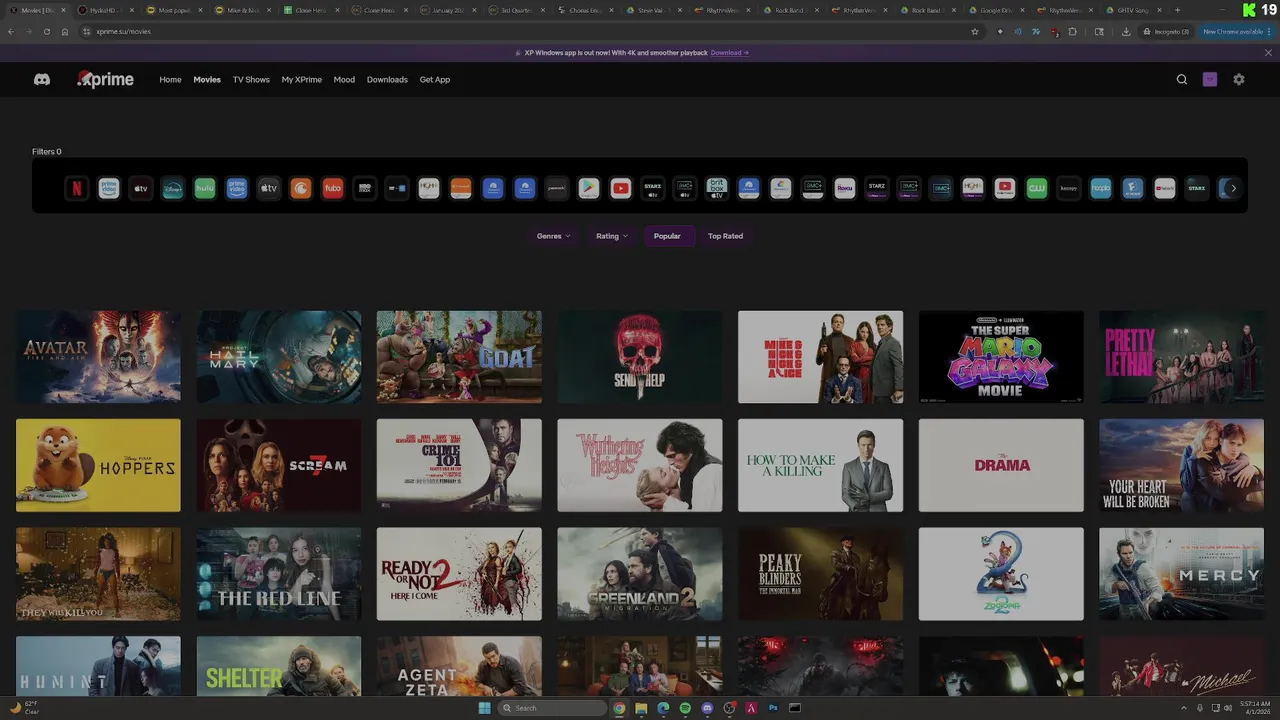The width and height of the screenshot is (1280, 720).
Task: Open the browser downloads icon
Action: click(1126, 31)
